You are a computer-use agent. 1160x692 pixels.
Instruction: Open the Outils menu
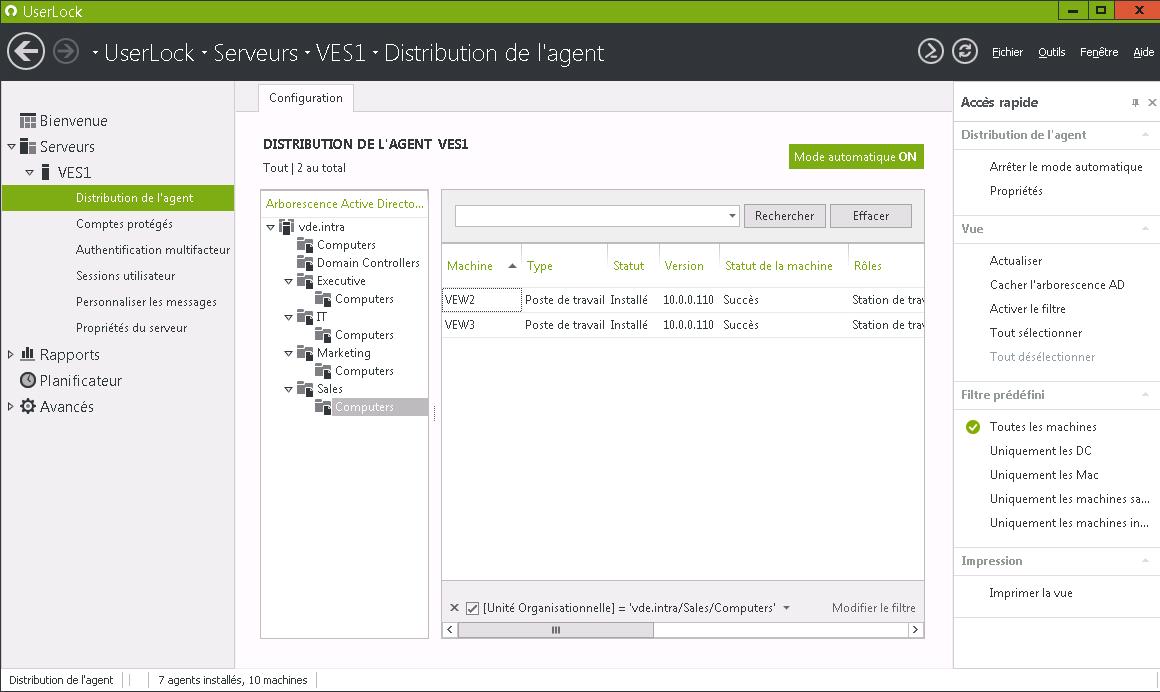coord(1051,52)
